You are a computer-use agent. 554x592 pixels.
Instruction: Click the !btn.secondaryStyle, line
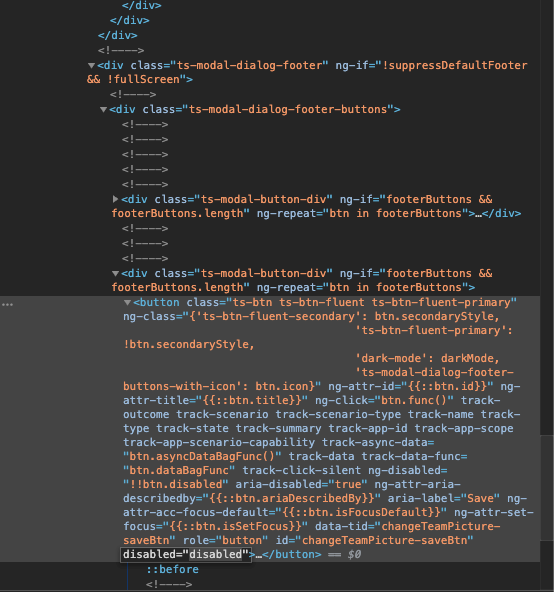tap(189, 344)
